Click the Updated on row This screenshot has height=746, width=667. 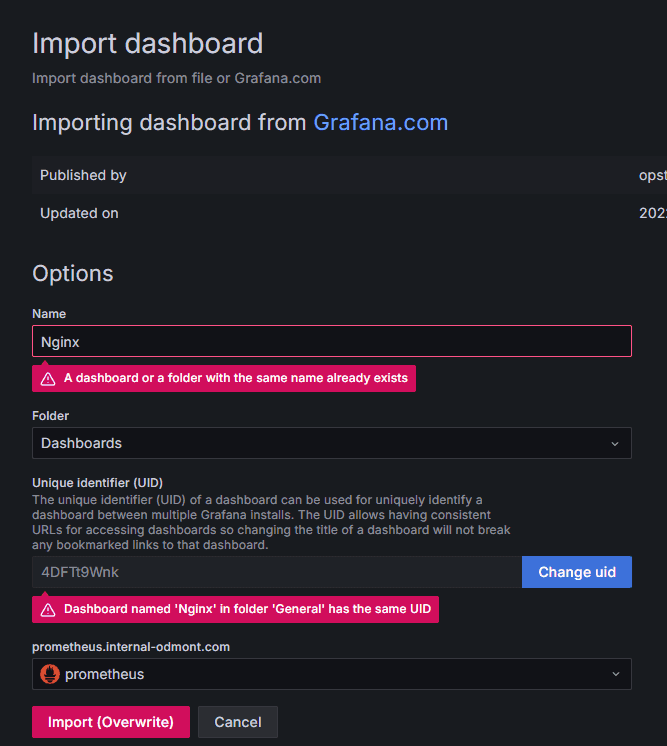tap(350, 213)
